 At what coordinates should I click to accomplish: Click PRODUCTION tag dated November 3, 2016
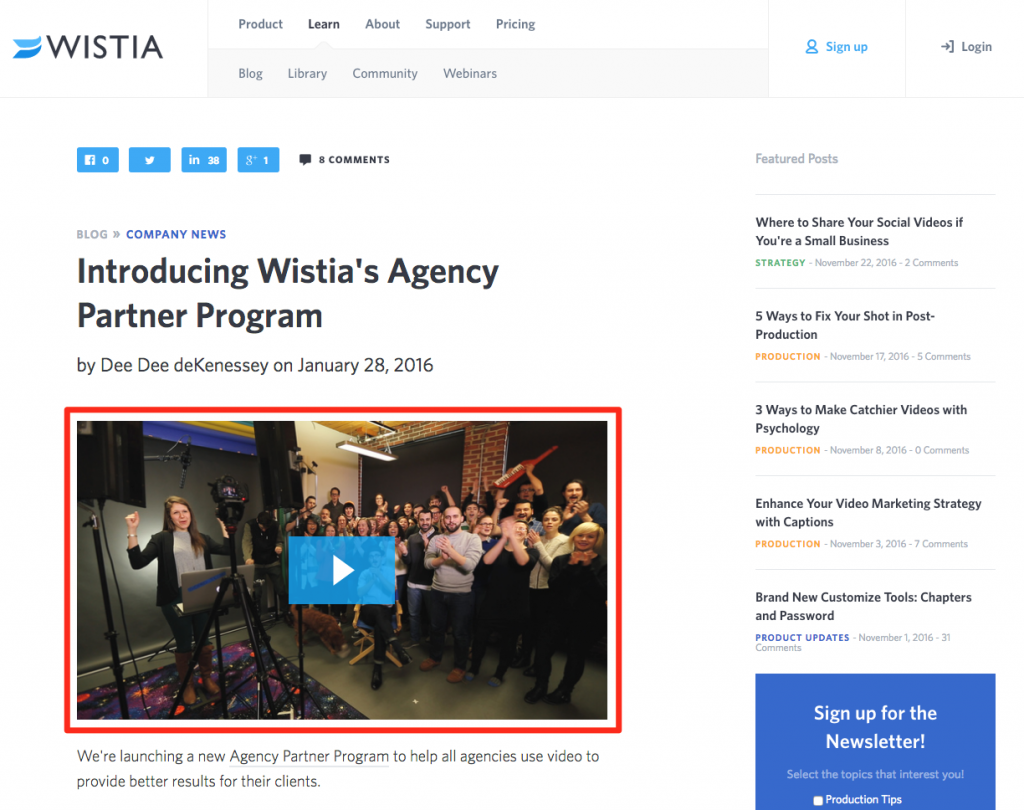[788, 544]
